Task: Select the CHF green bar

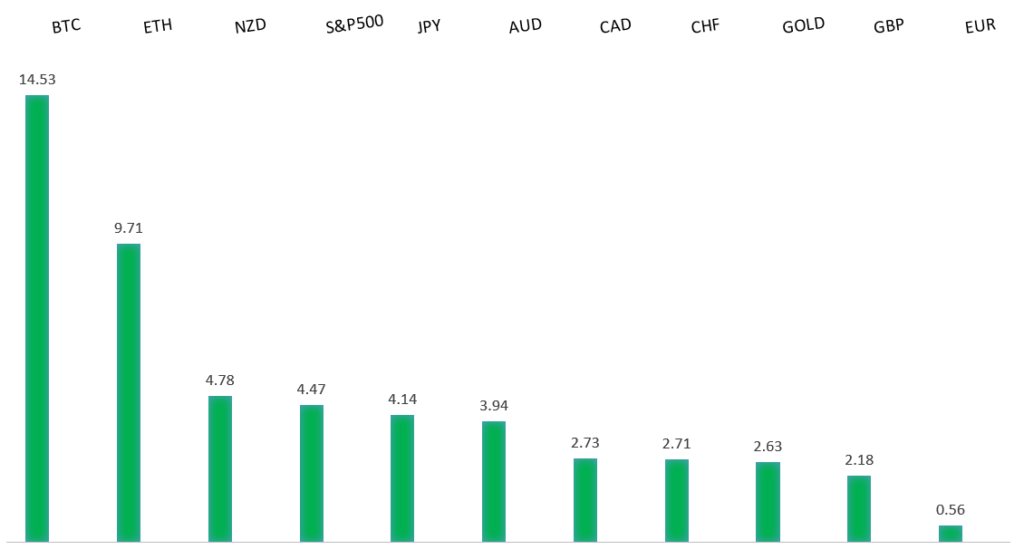Action: (677, 500)
